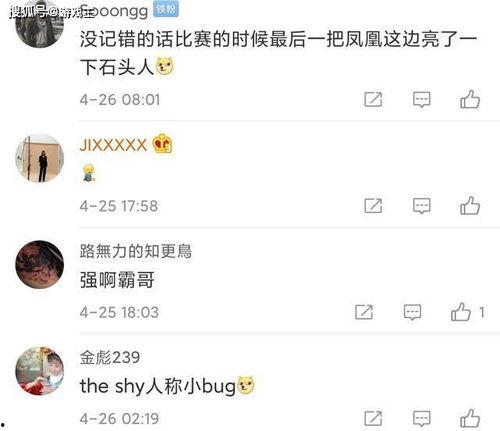Repost the comment posted at 08:01
This screenshot has height=431, width=500.
click(373, 99)
